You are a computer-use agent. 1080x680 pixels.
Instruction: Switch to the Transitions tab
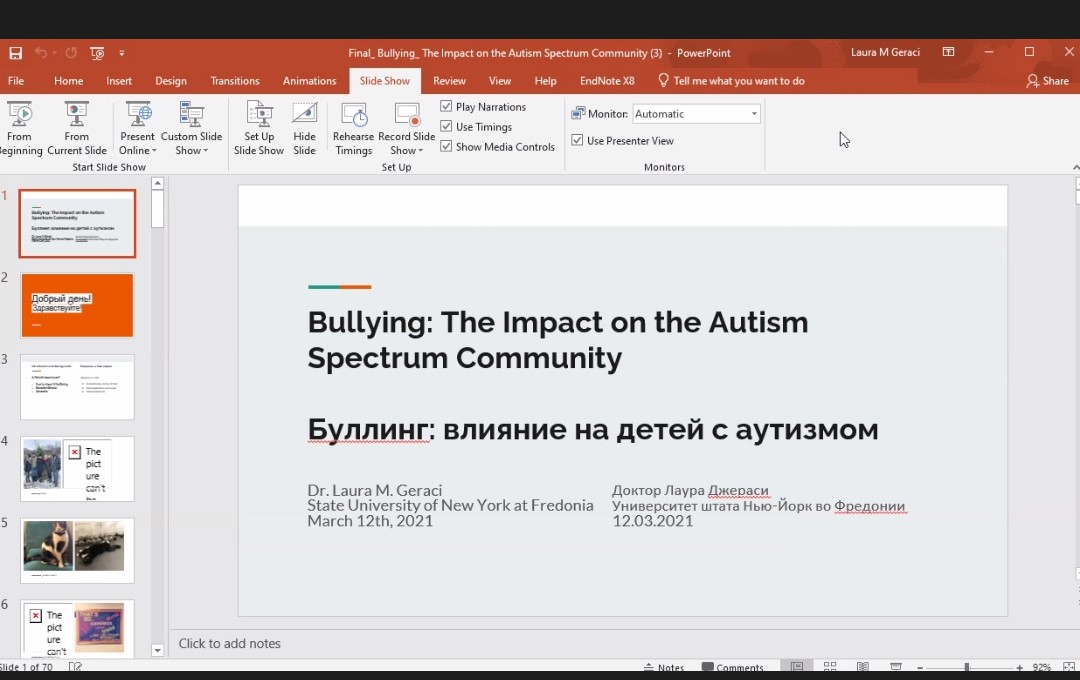pos(235,81)
